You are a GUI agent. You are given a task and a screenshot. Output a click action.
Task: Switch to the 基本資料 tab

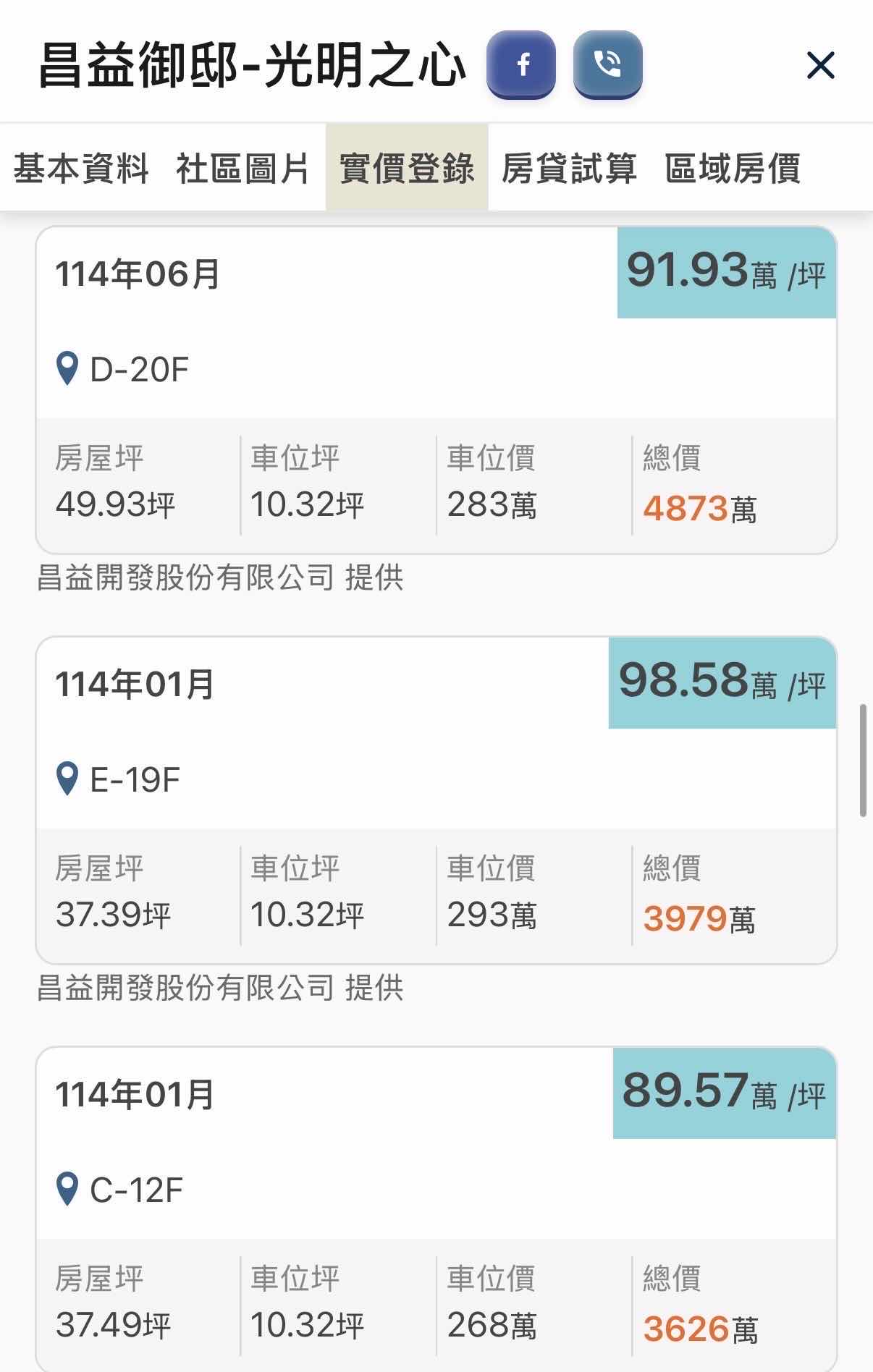coord(81,168)
